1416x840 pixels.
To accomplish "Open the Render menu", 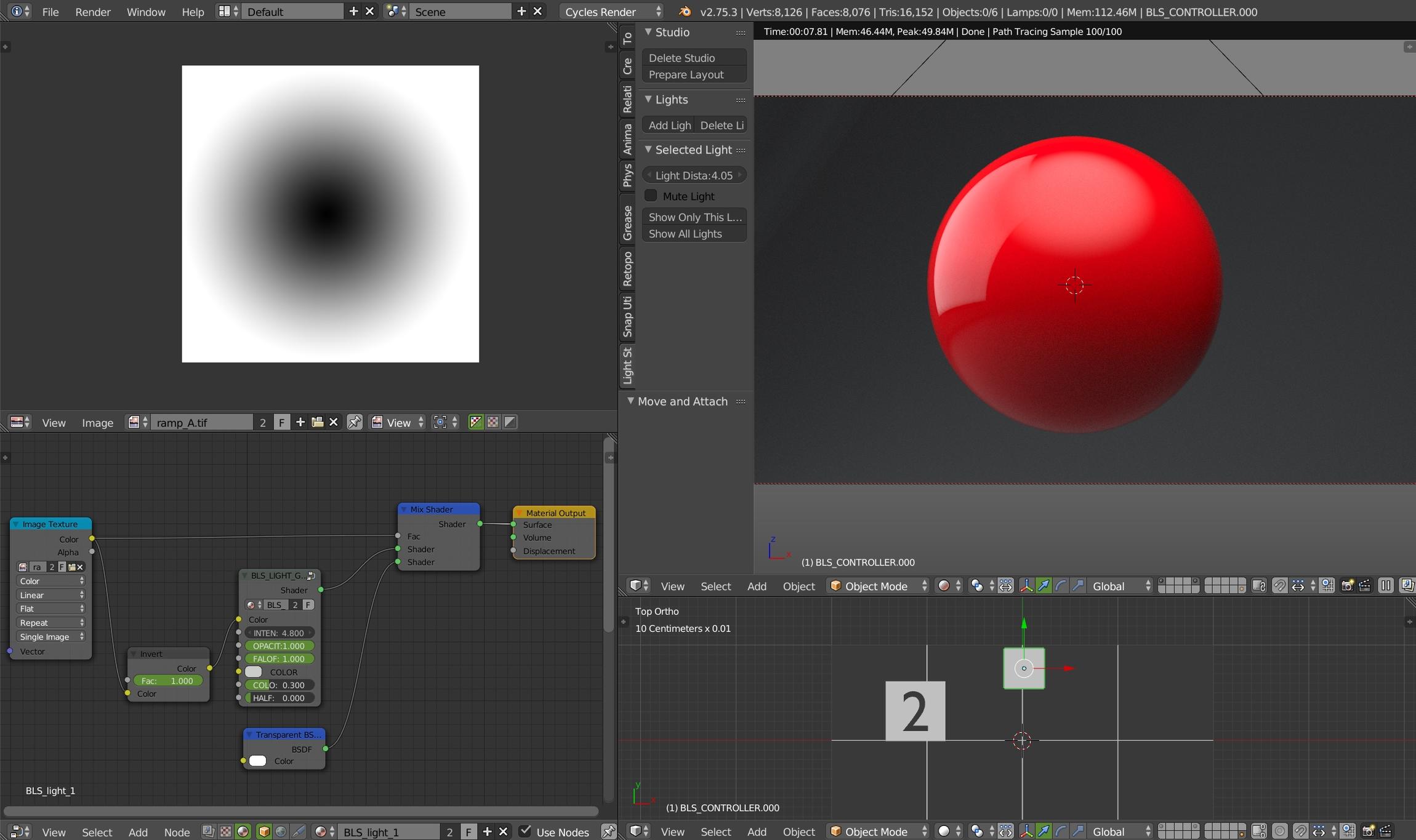I will coord(92,12).
